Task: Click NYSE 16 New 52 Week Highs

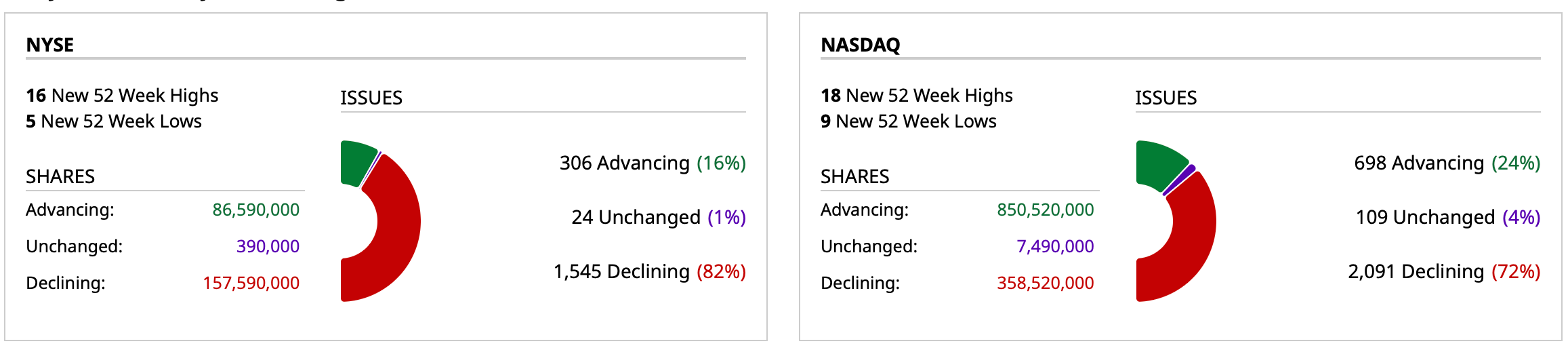Action: (x=122, y=96)
